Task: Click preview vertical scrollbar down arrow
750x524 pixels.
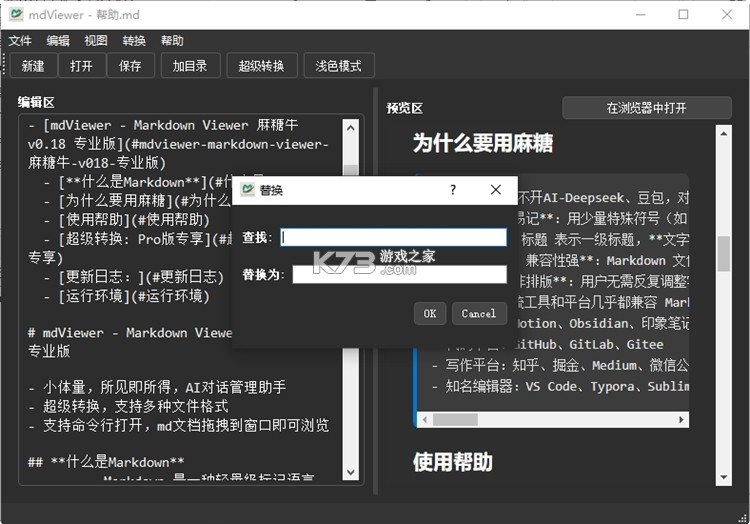Action: click(724, 477)
